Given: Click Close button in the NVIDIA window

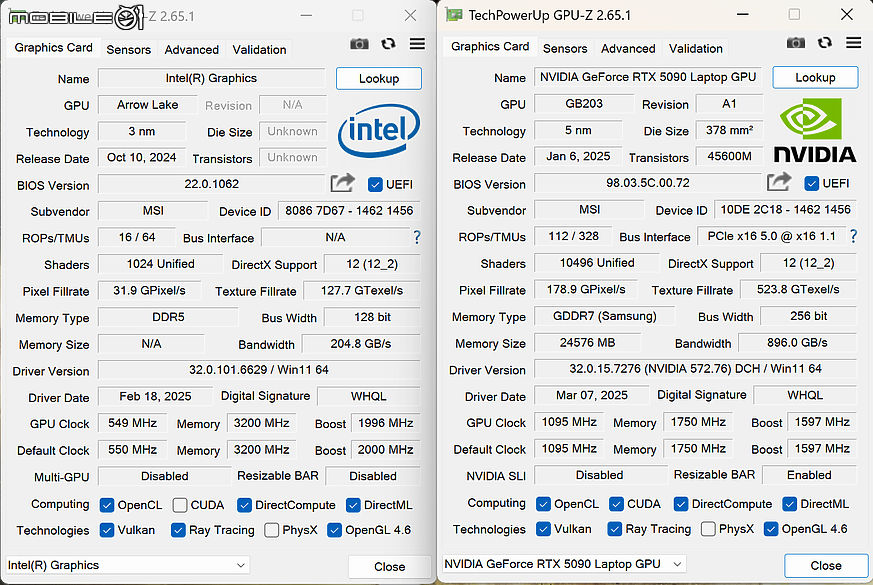Looking at the screenshot, I should [826, 566].
